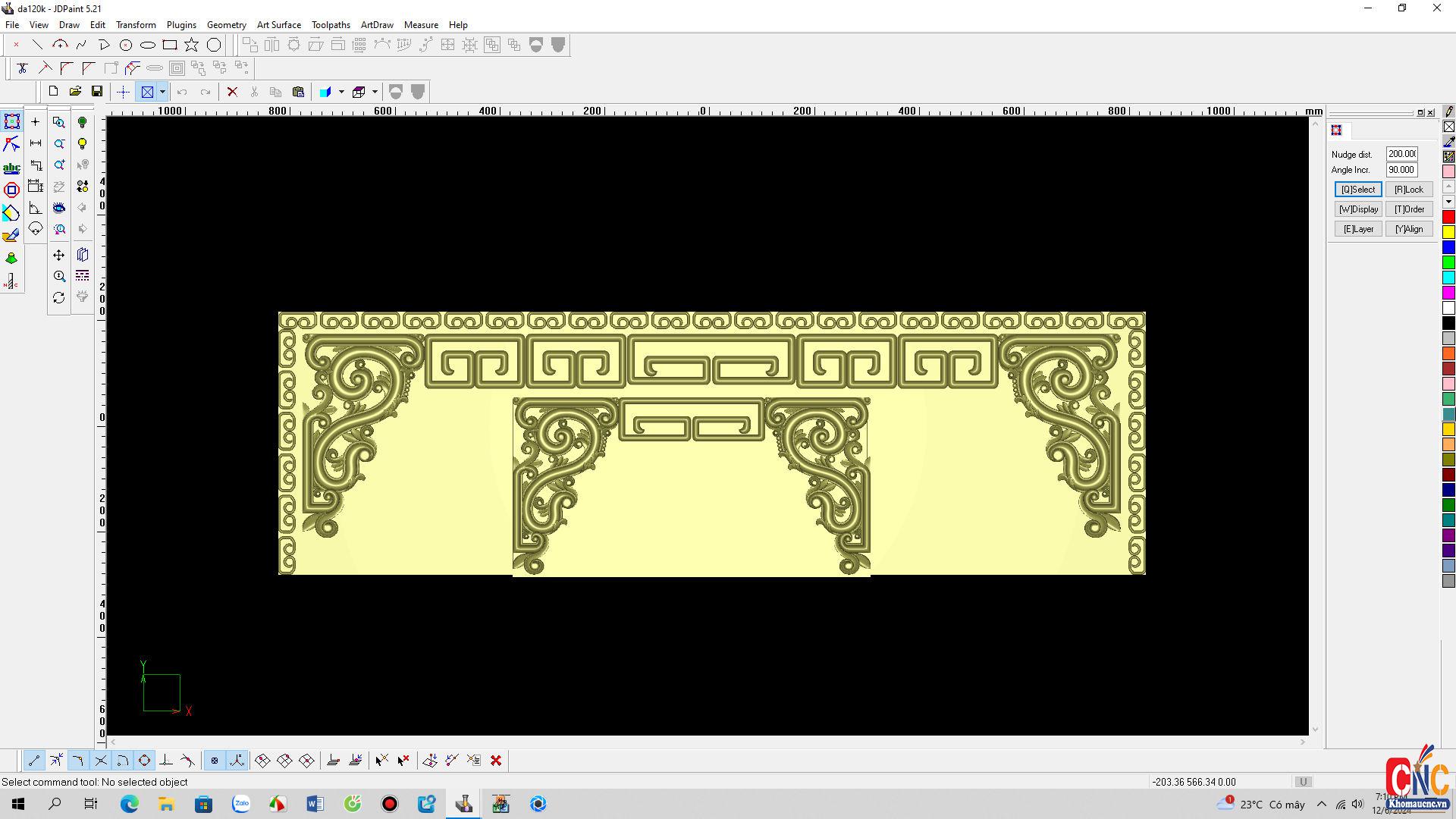Toggle endpoint snap in bottom toolbar

click(x=34, y=761)
